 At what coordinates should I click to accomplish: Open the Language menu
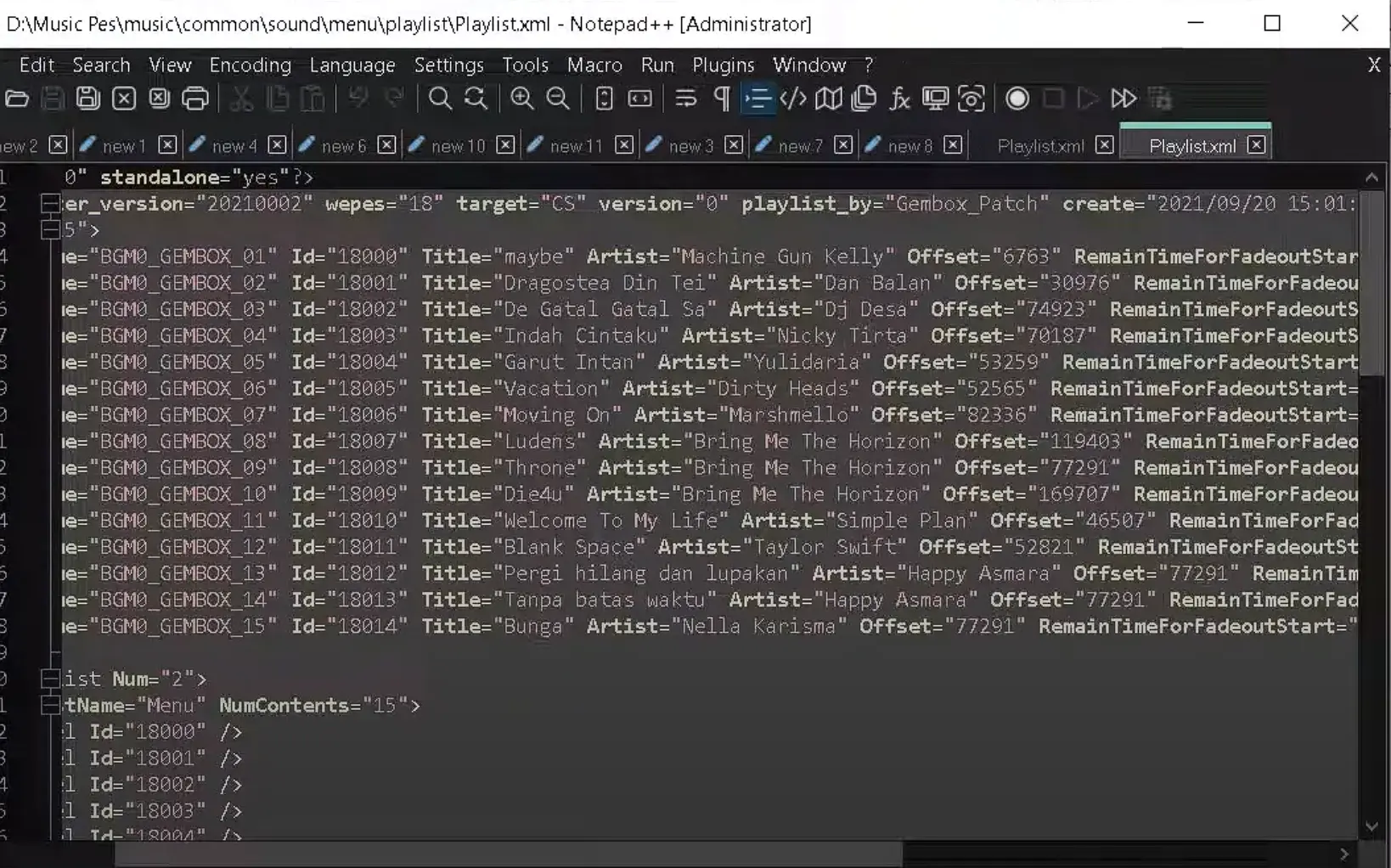pyautogui.click(x=352, y=65)
